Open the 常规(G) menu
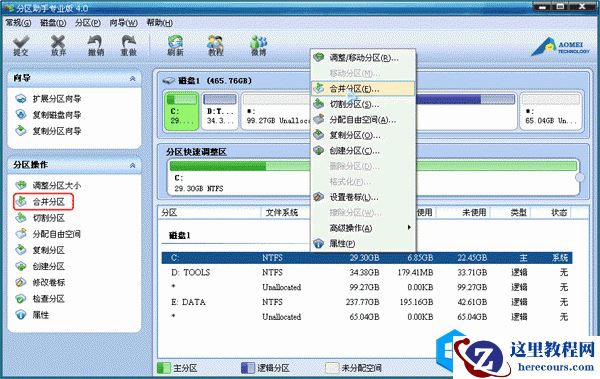 18,23
